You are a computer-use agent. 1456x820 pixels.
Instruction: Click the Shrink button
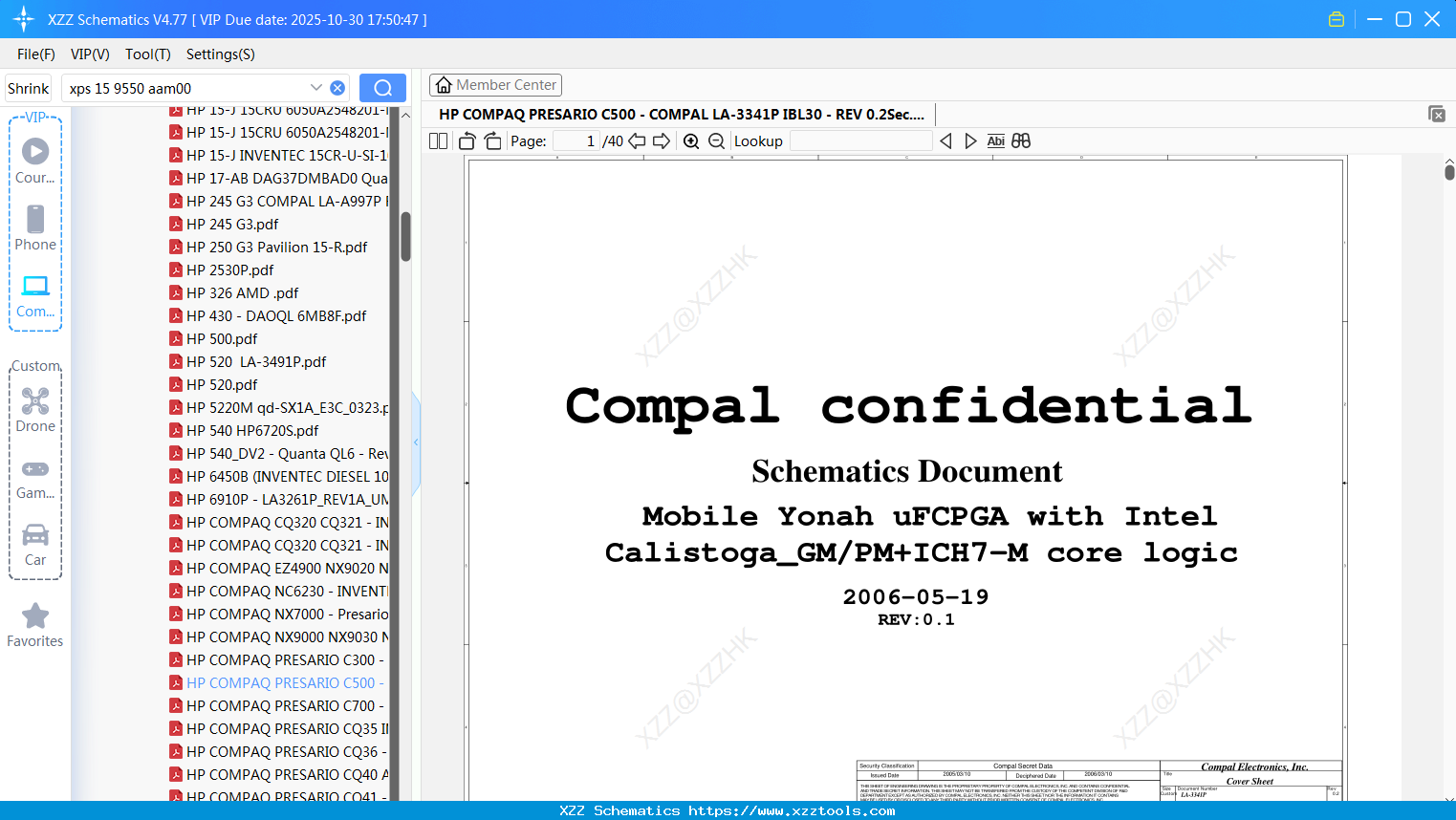point(29,88)
